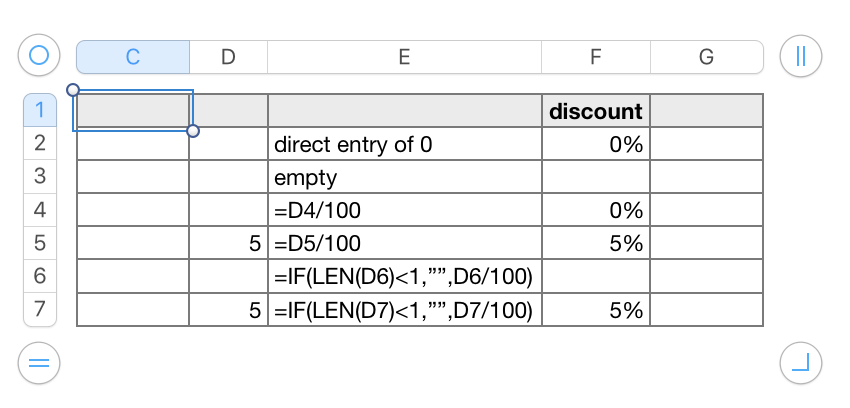
Task: Click the cell labeled empty
Action: tap(404, 177)
